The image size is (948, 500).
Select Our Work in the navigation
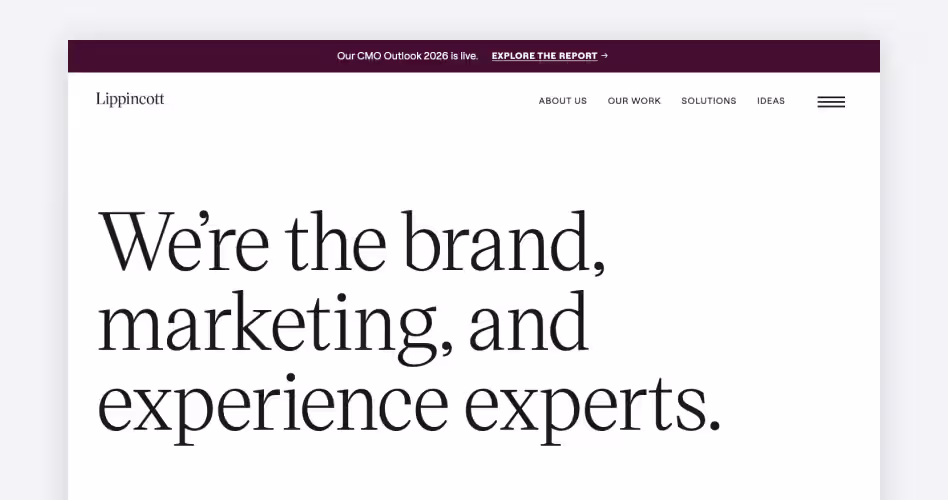634,101
